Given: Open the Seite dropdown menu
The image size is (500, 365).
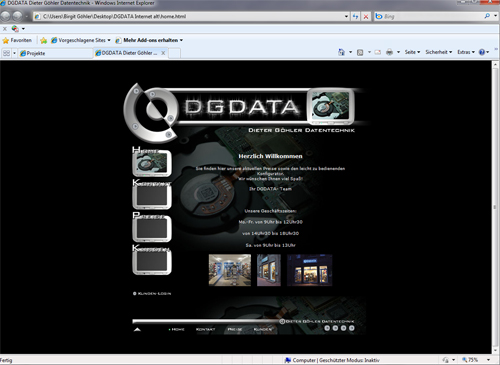Looking at the screenshot, I should [412, 52].
